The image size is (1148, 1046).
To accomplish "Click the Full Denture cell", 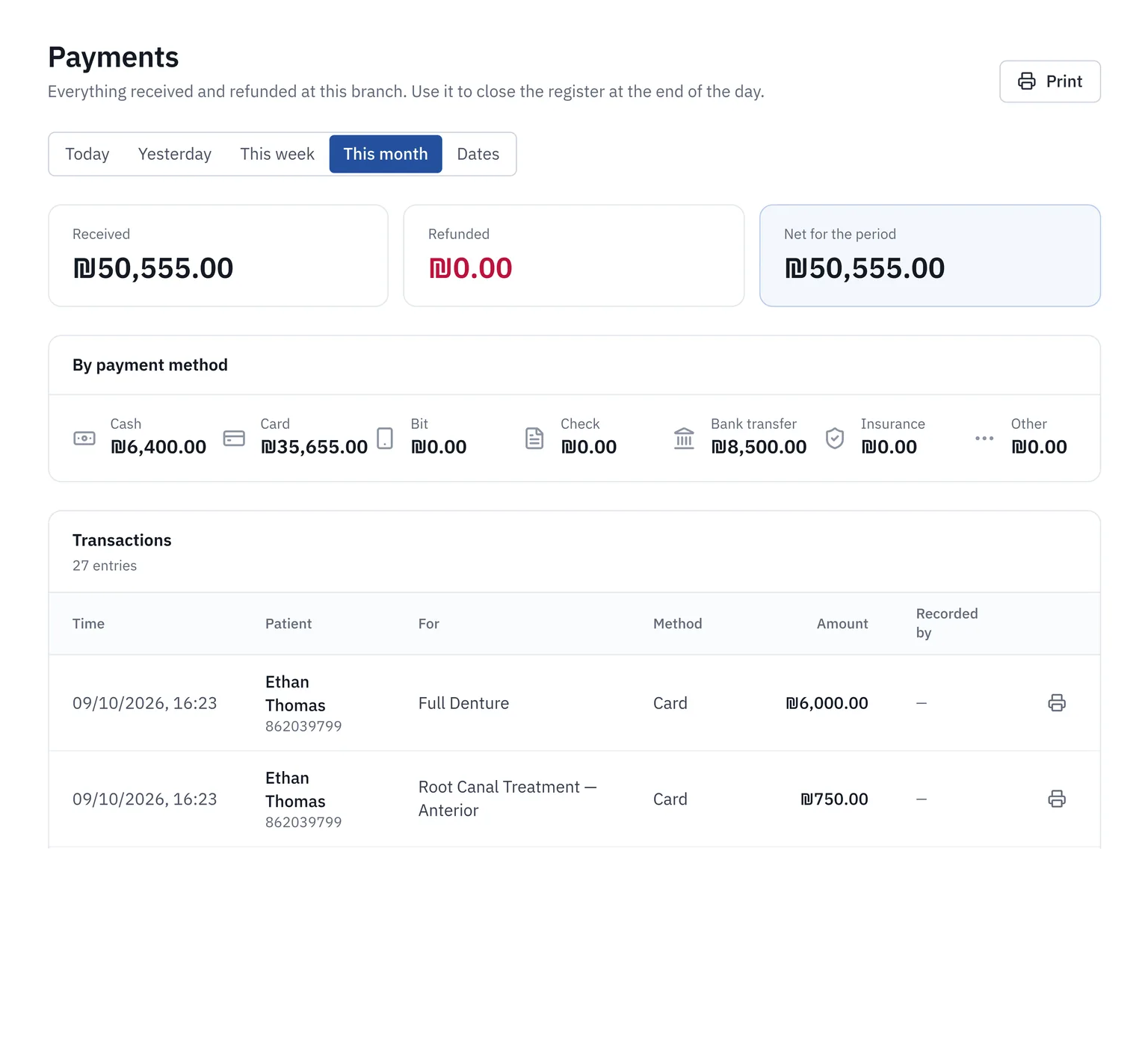I will point(463,703).
